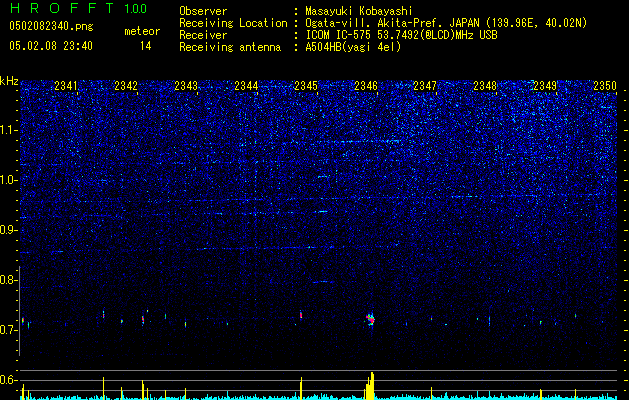Click the 2349 time marker
The width and height of the screenshot is (629, 400).
pos(545,85)
